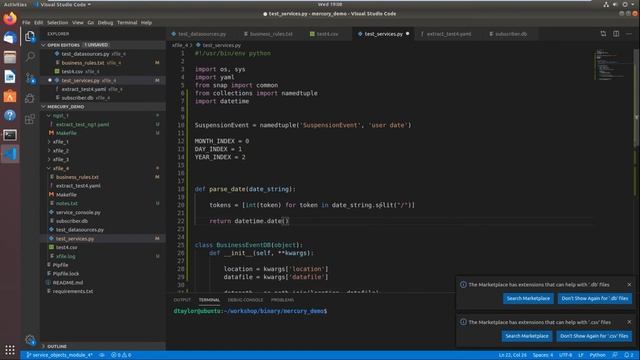
Task: Open the Debug menu
Action: pyautogui.click(x=105, y=23)
